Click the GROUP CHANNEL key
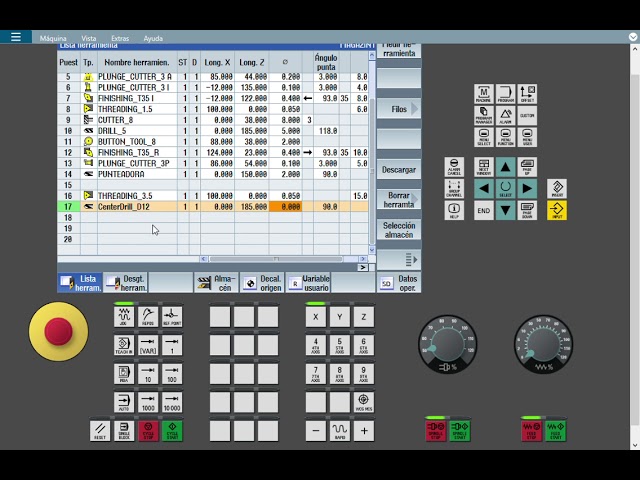The height and width of the screenshot is (480, 640). [x=454, y=189]
